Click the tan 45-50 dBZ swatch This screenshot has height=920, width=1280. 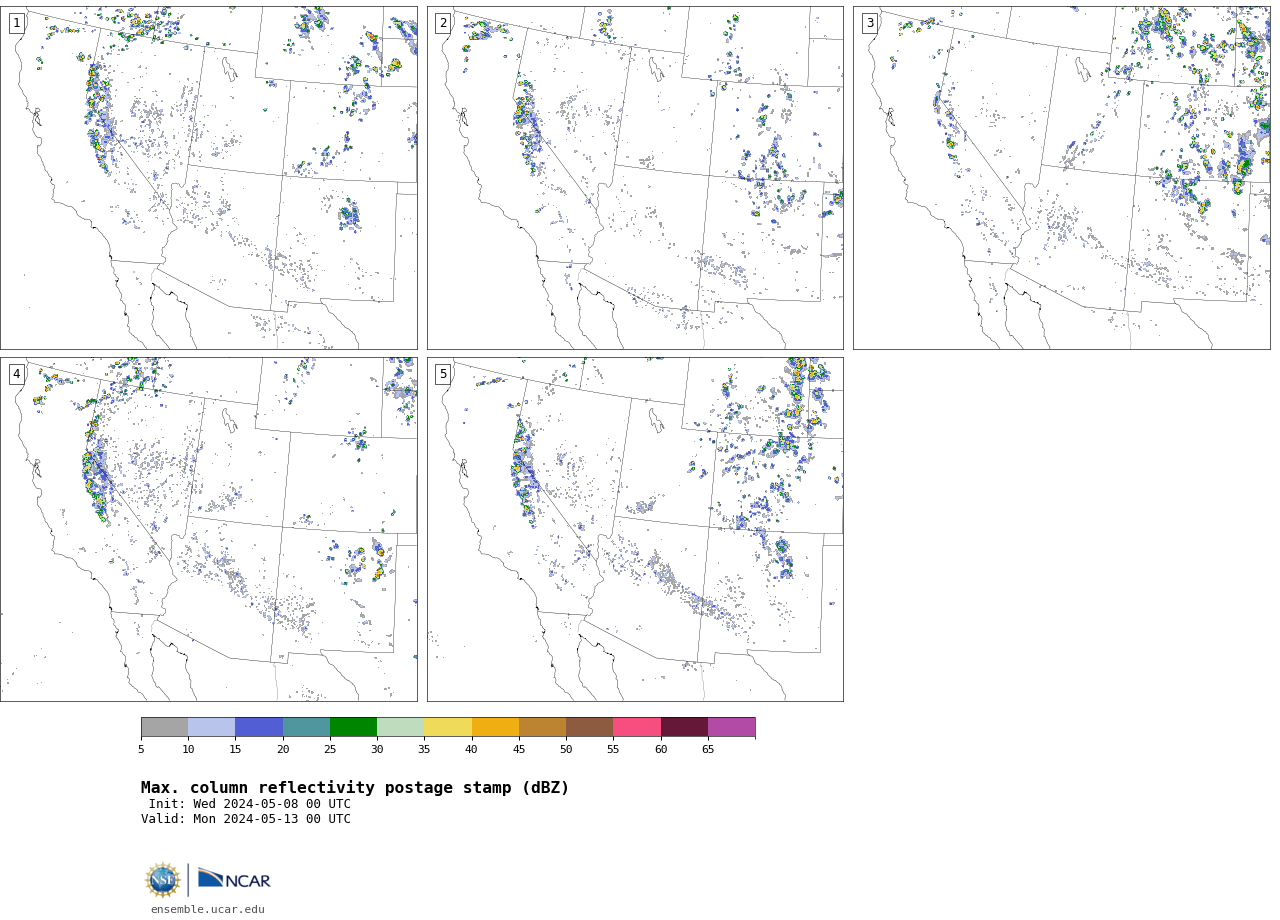point(542,727)
